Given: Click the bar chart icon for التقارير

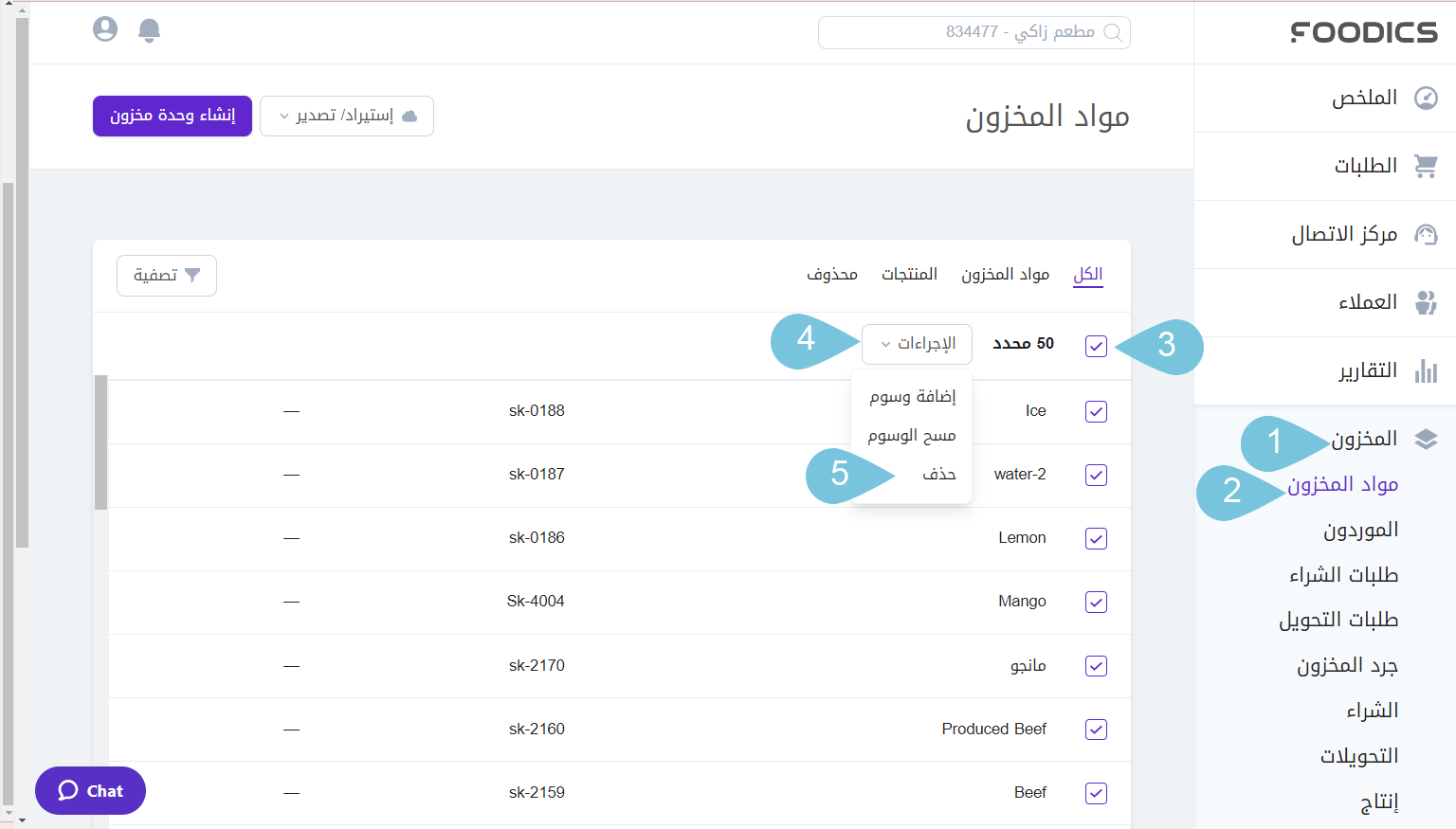Looking at the screenshot, I should pos(1426,371).
